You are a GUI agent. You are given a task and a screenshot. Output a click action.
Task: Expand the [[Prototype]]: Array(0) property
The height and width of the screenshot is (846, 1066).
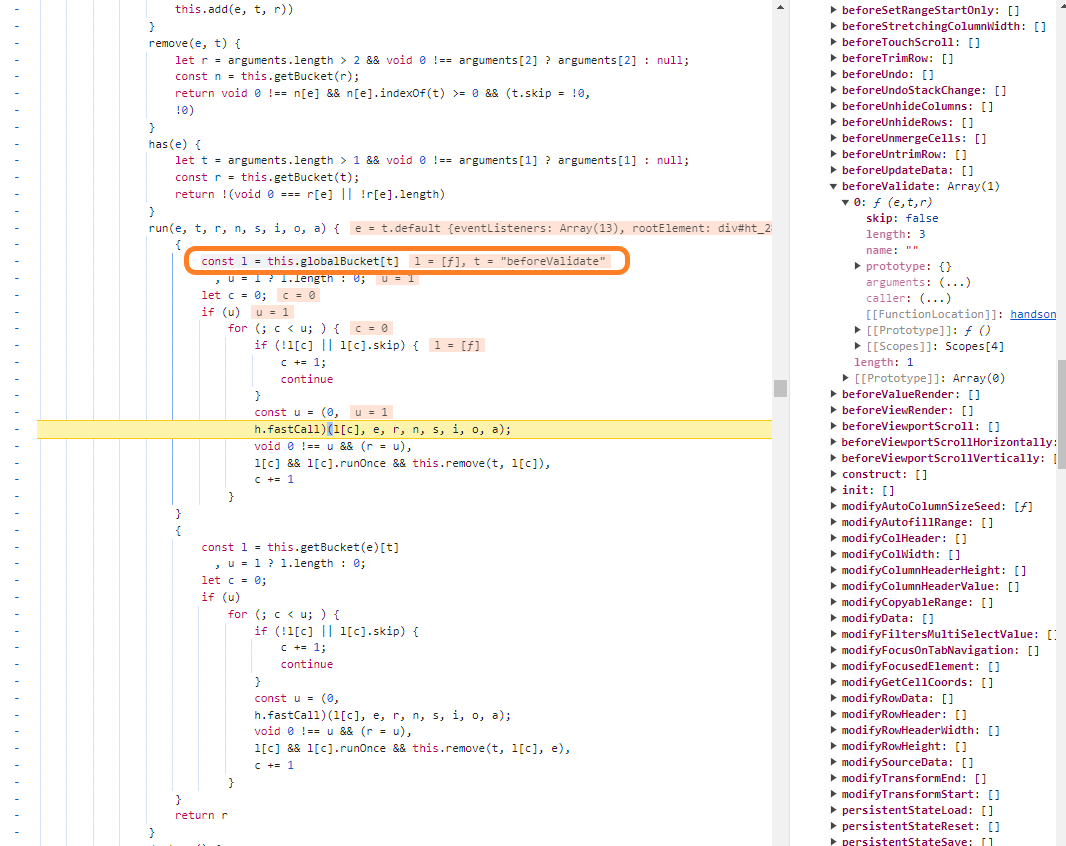tap(846, 378)
